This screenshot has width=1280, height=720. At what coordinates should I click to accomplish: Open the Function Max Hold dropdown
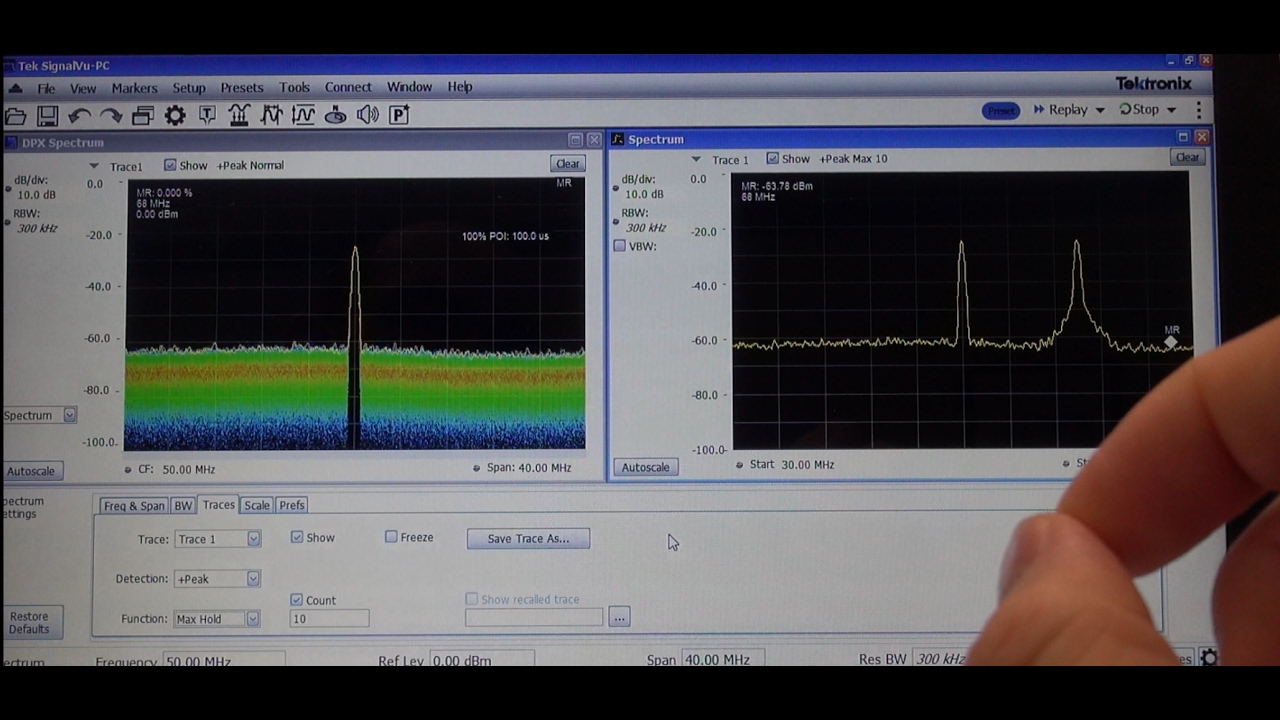click(x=253, y=619)
